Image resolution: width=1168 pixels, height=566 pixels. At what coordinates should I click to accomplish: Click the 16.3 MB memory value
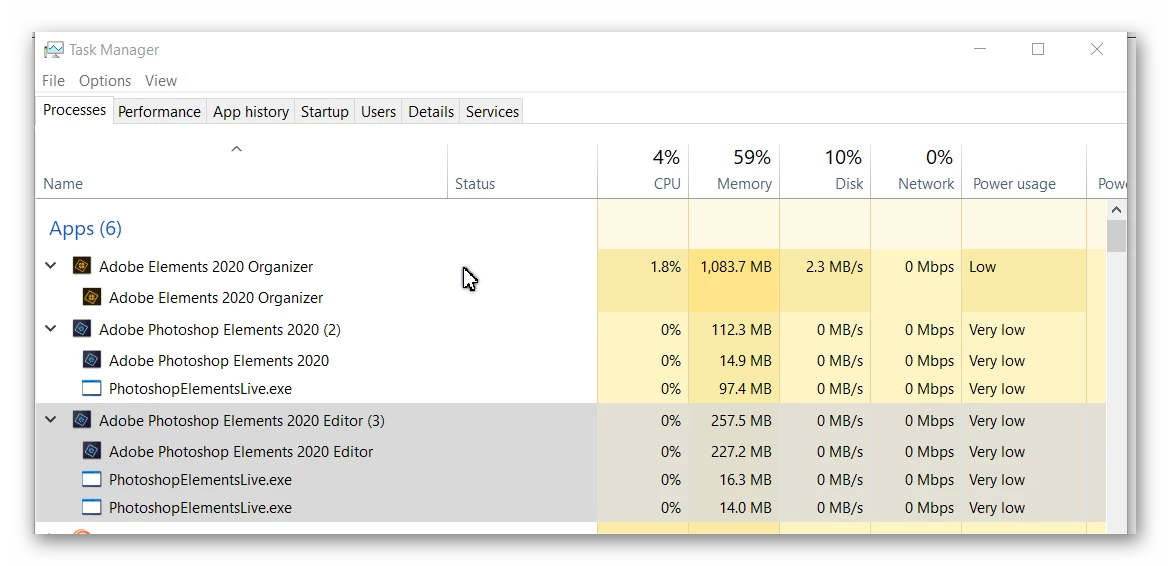[745, 480]
